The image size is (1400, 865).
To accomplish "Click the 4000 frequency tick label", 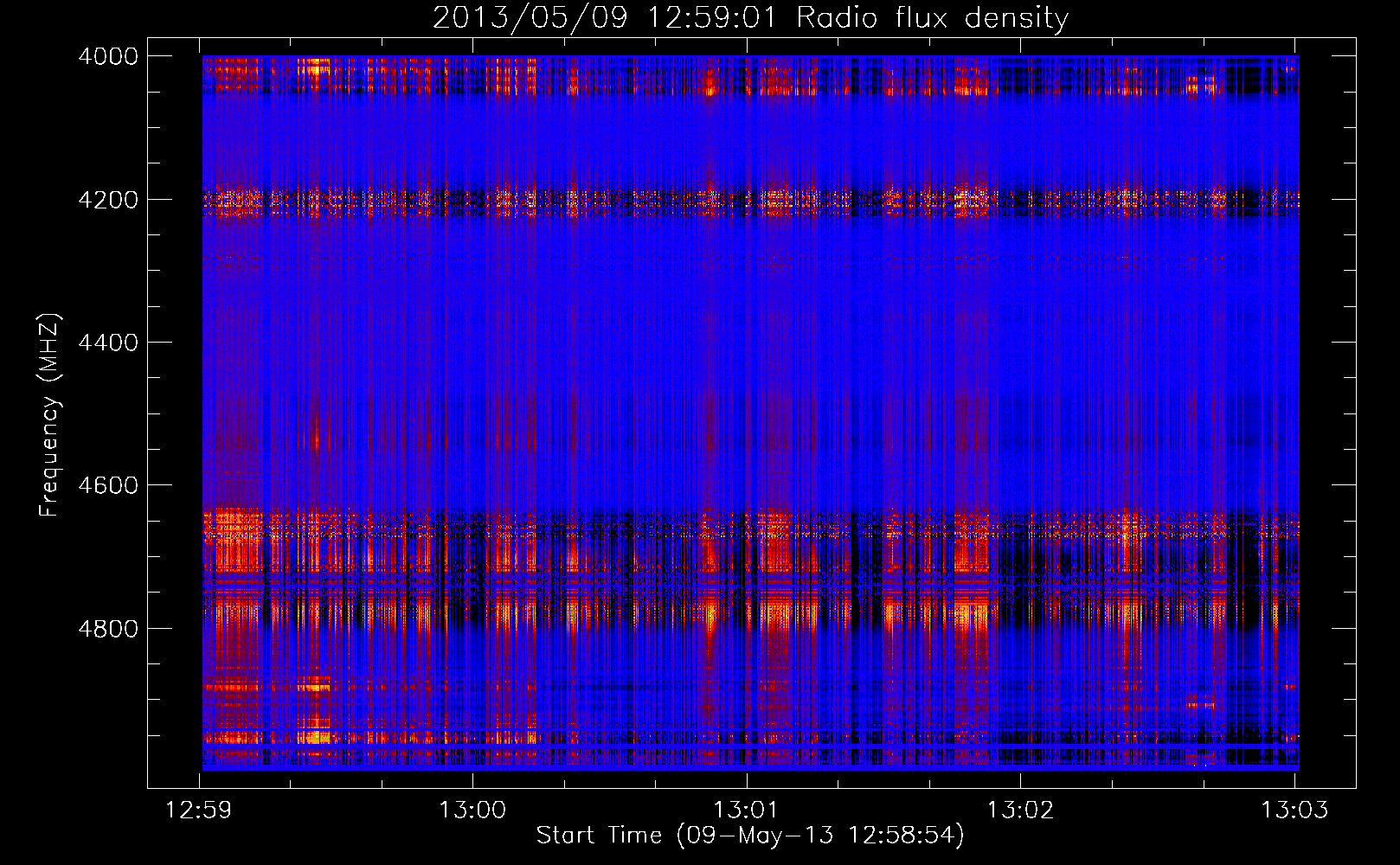I will tap(108, 56).
